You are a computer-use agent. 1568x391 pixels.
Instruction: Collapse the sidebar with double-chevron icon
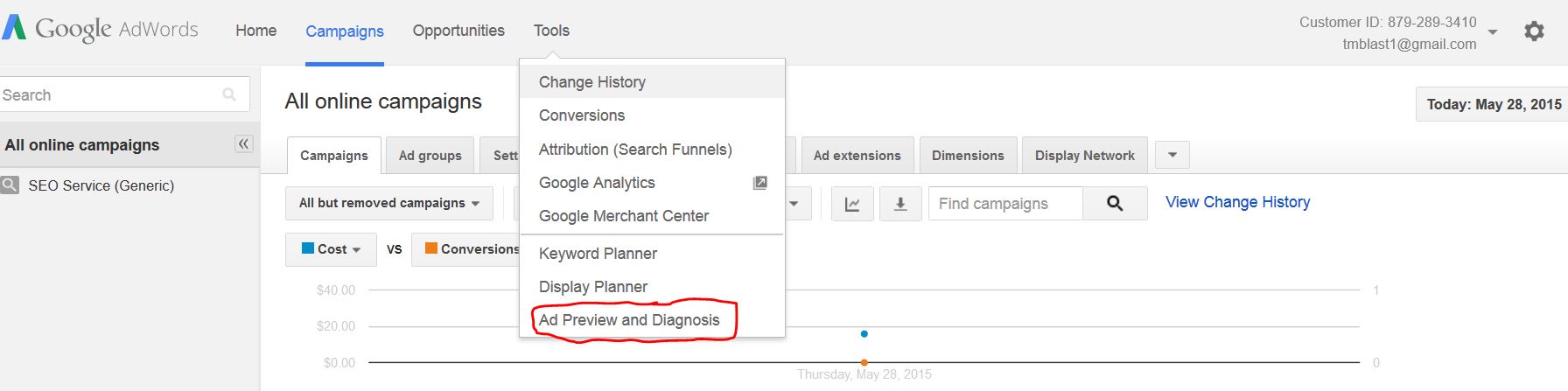[243, 144]
